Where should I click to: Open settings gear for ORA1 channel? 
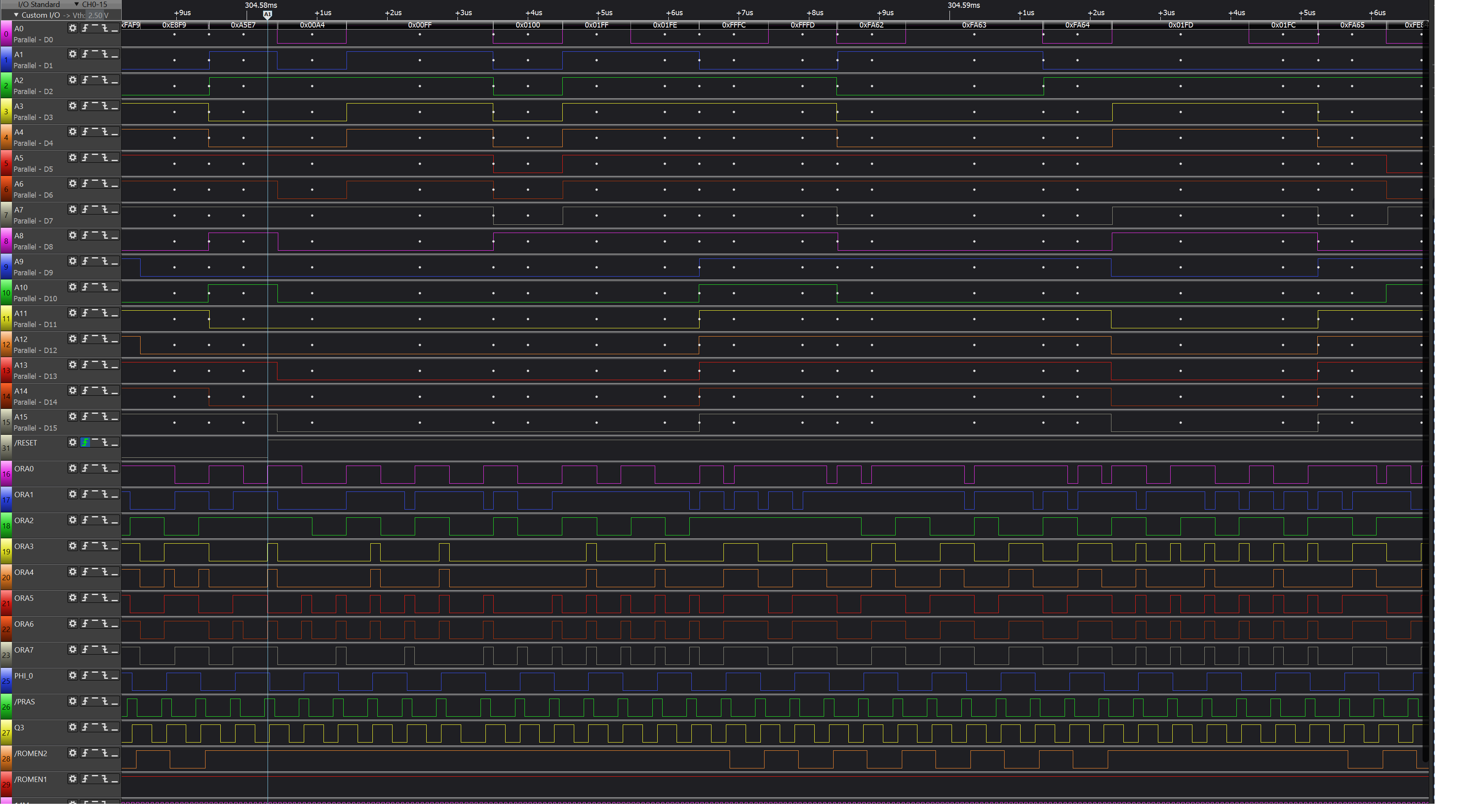72,494
